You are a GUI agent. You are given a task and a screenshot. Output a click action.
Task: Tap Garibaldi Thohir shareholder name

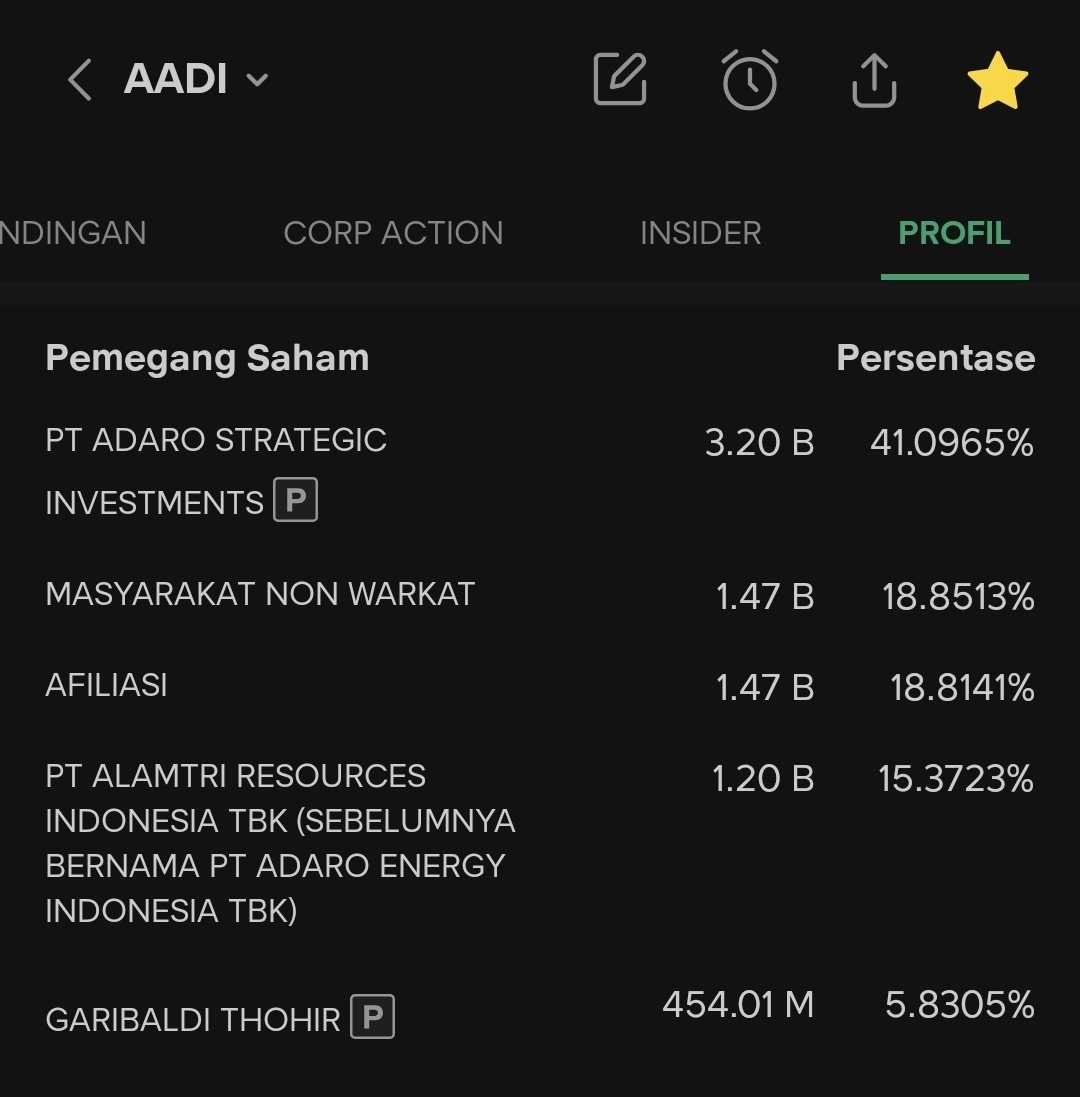pyautogui.click(x=193, y=1020)
